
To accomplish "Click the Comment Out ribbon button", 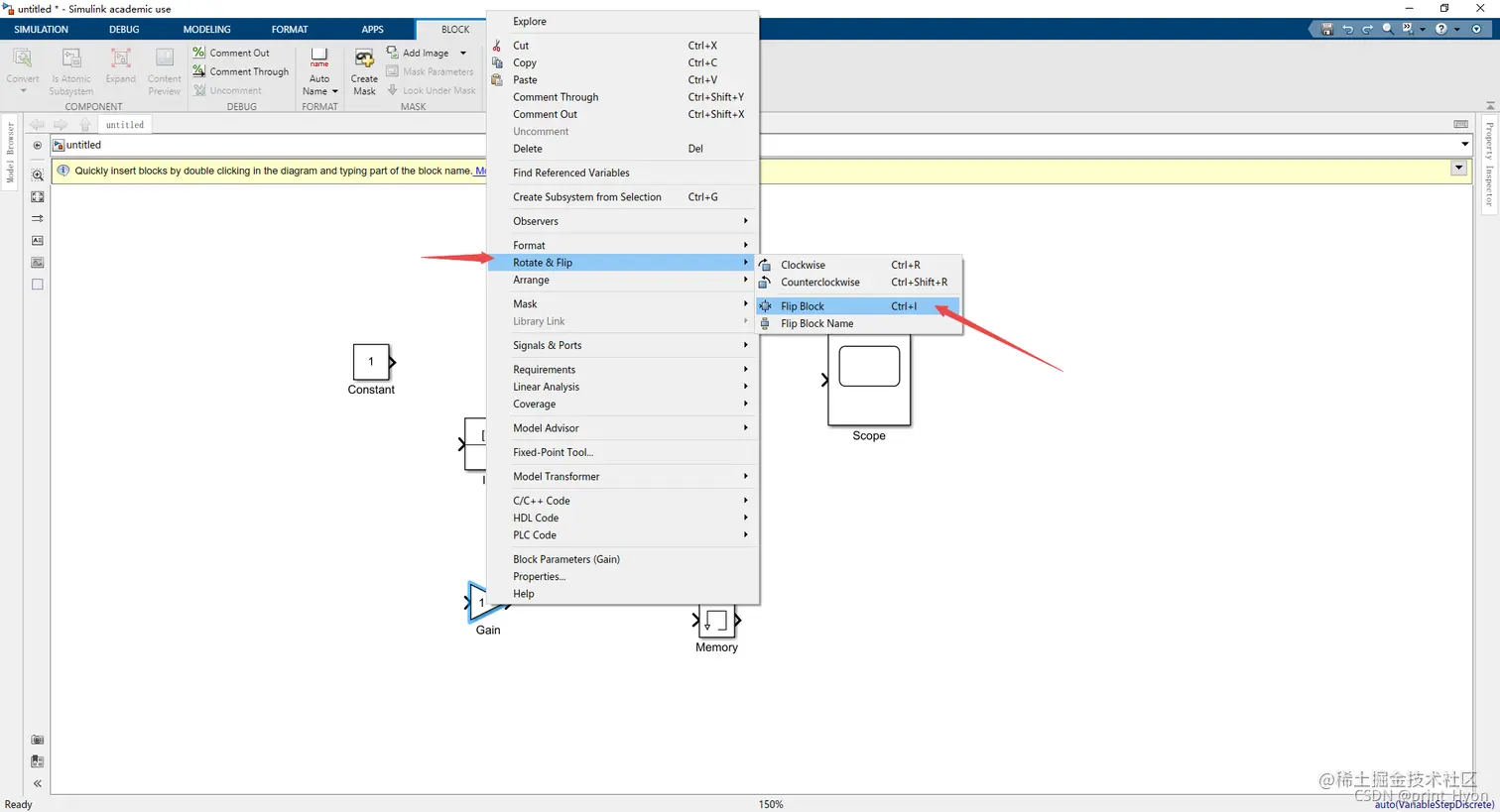I will [x=231, y=53].
